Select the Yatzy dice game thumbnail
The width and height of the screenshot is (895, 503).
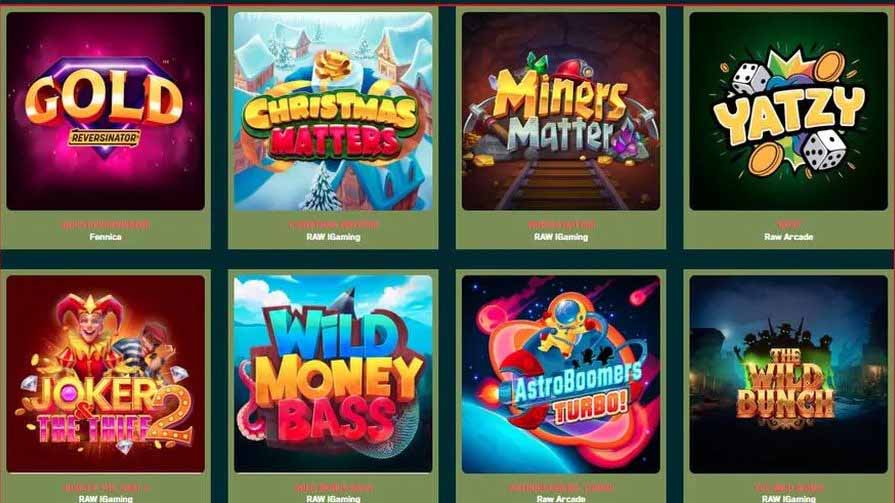[x=789, y=111]
